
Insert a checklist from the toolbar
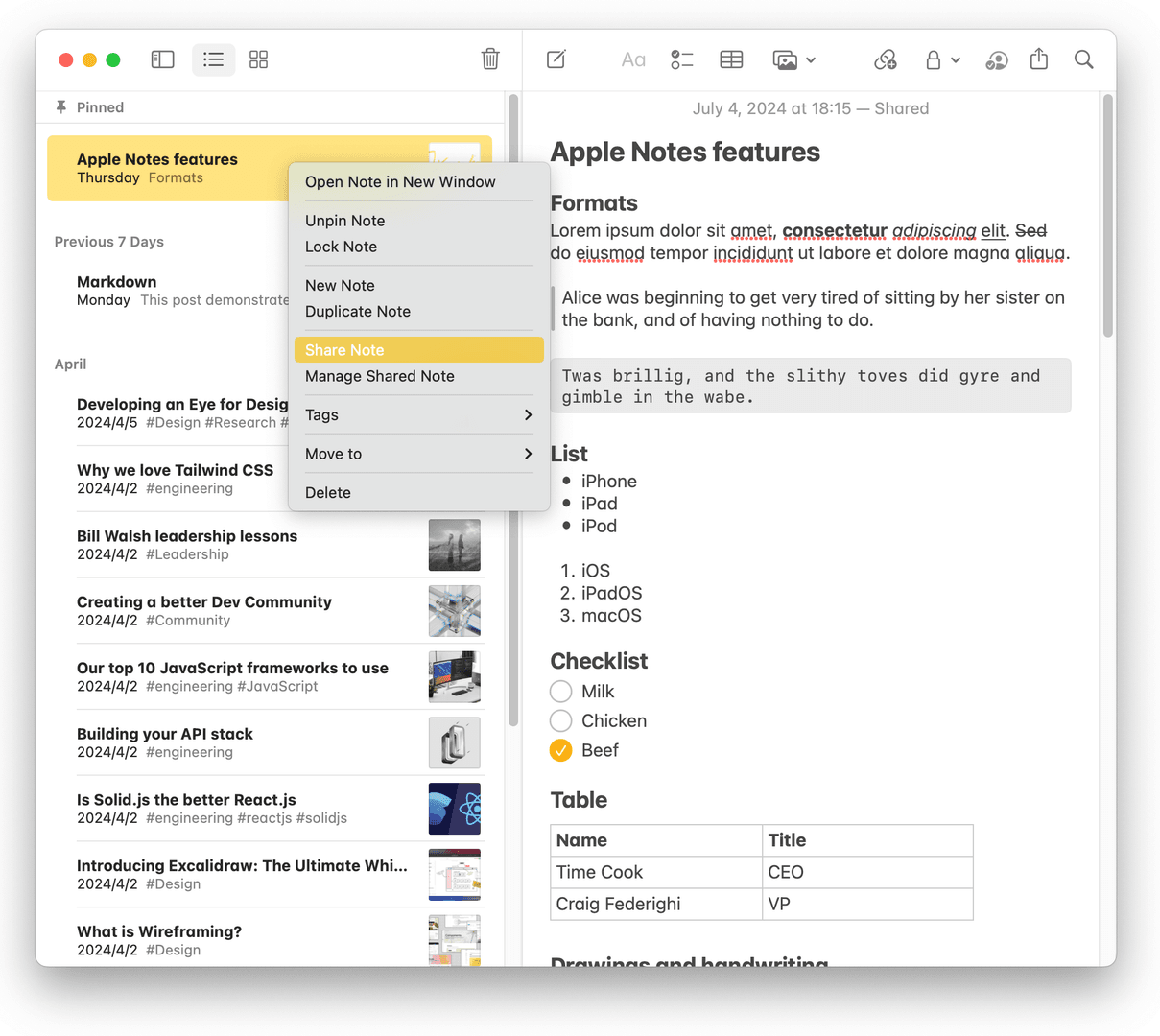pos(682,59)
